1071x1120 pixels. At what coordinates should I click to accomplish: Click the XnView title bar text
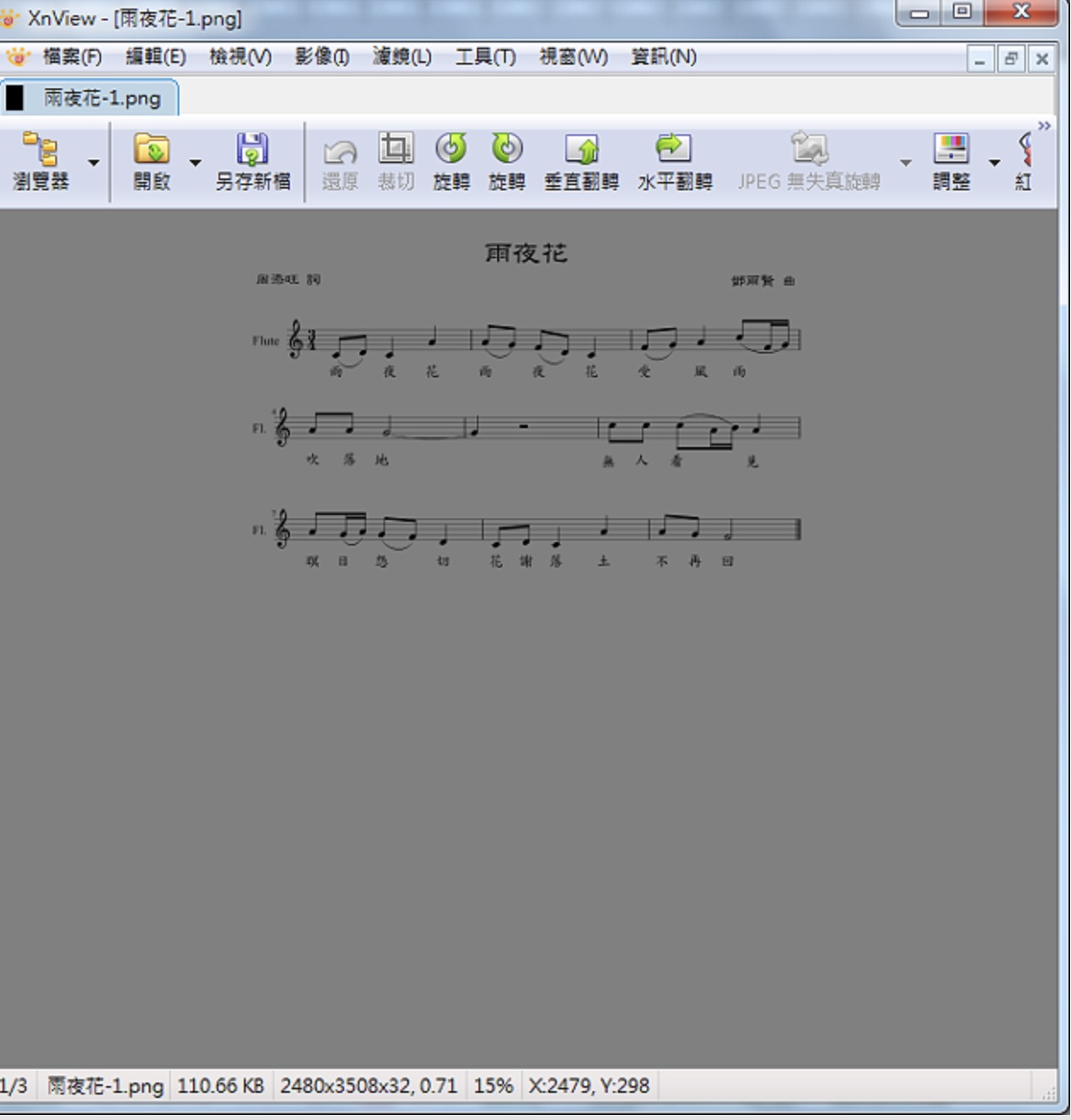[x=134, y=18]
